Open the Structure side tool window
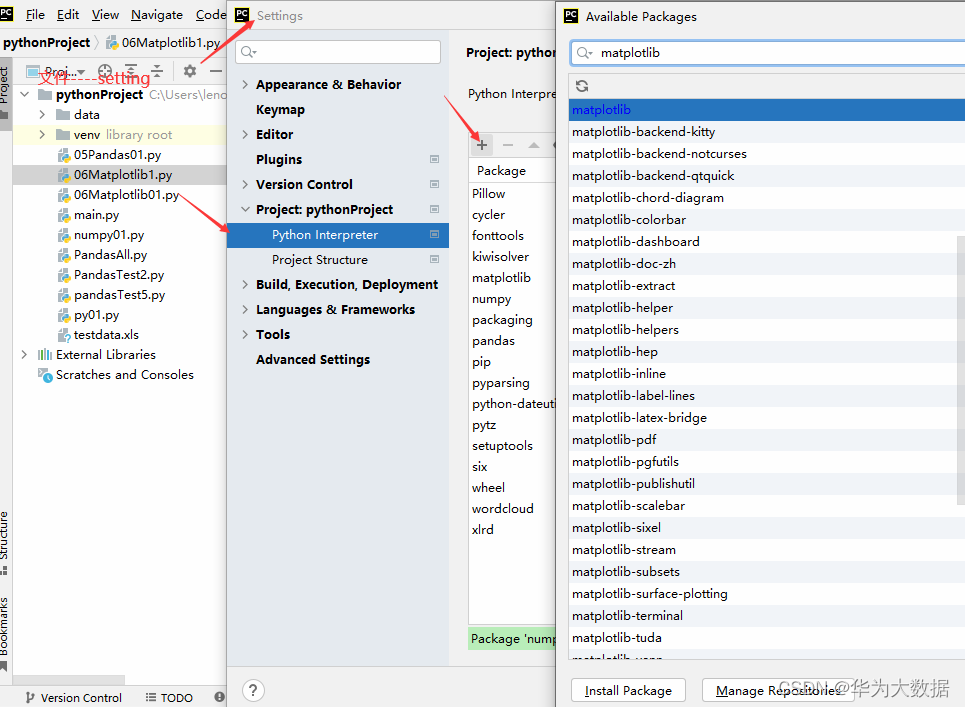This screenshot has width=965, height=707. pos(5,542)
